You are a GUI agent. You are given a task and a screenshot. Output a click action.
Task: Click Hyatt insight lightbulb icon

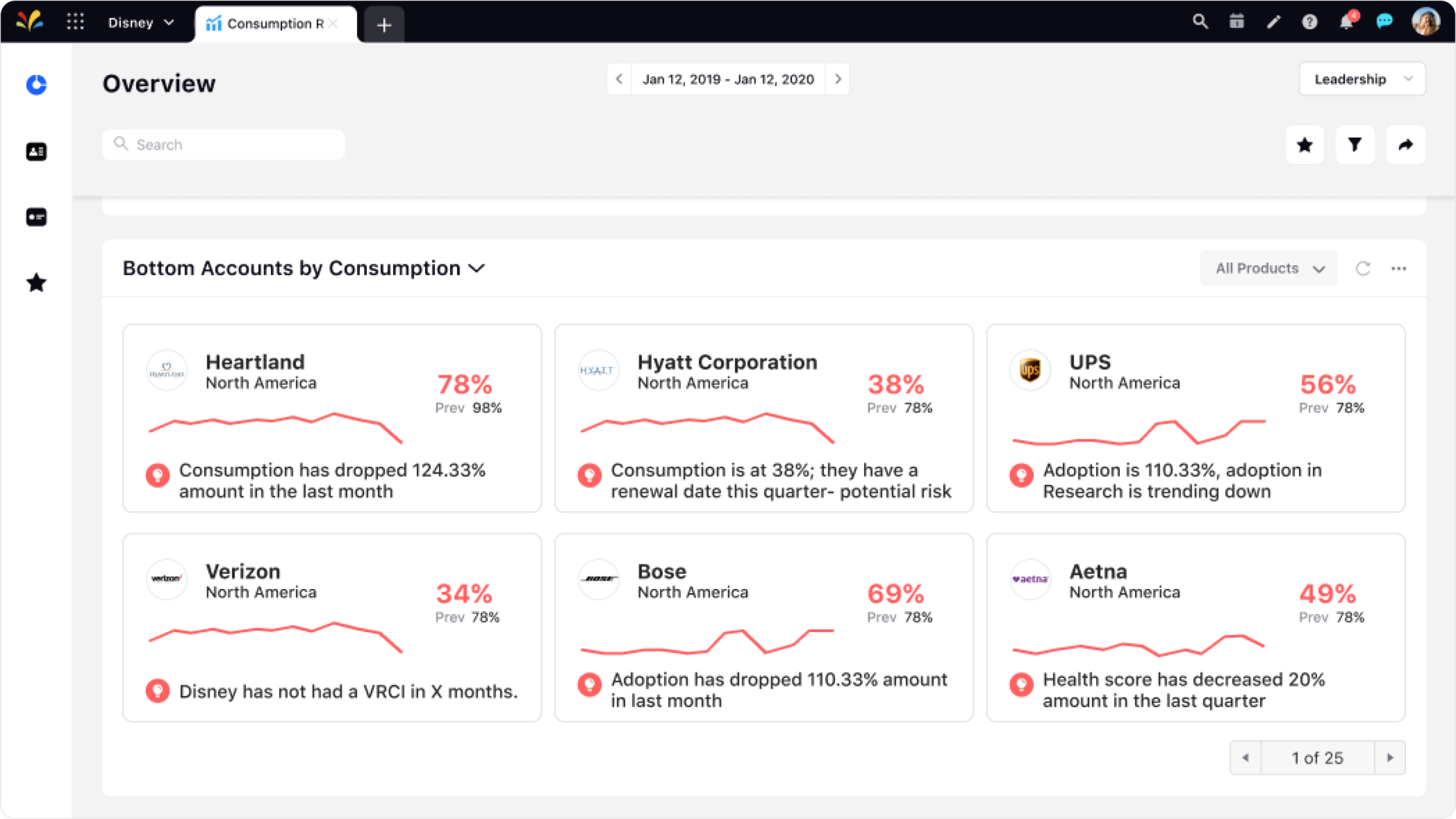click(x=589, y=475)
